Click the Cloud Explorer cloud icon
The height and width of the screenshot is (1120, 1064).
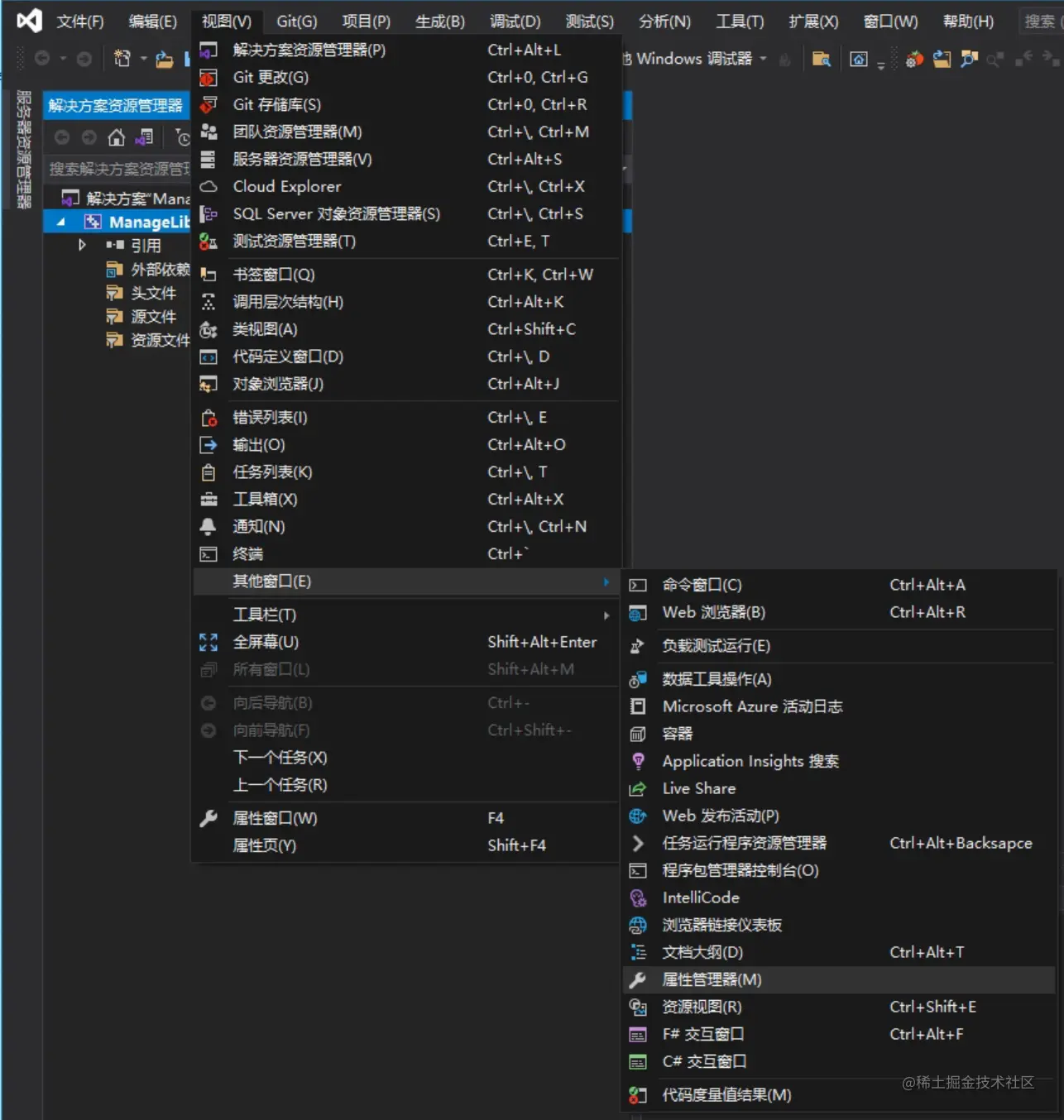click(x=208, y=187)
